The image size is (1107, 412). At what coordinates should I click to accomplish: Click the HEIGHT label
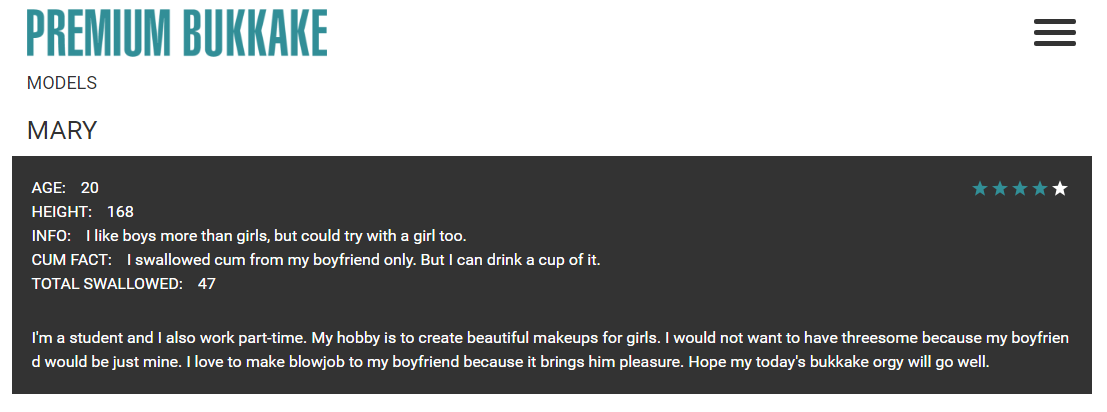[x=62, y=212]
